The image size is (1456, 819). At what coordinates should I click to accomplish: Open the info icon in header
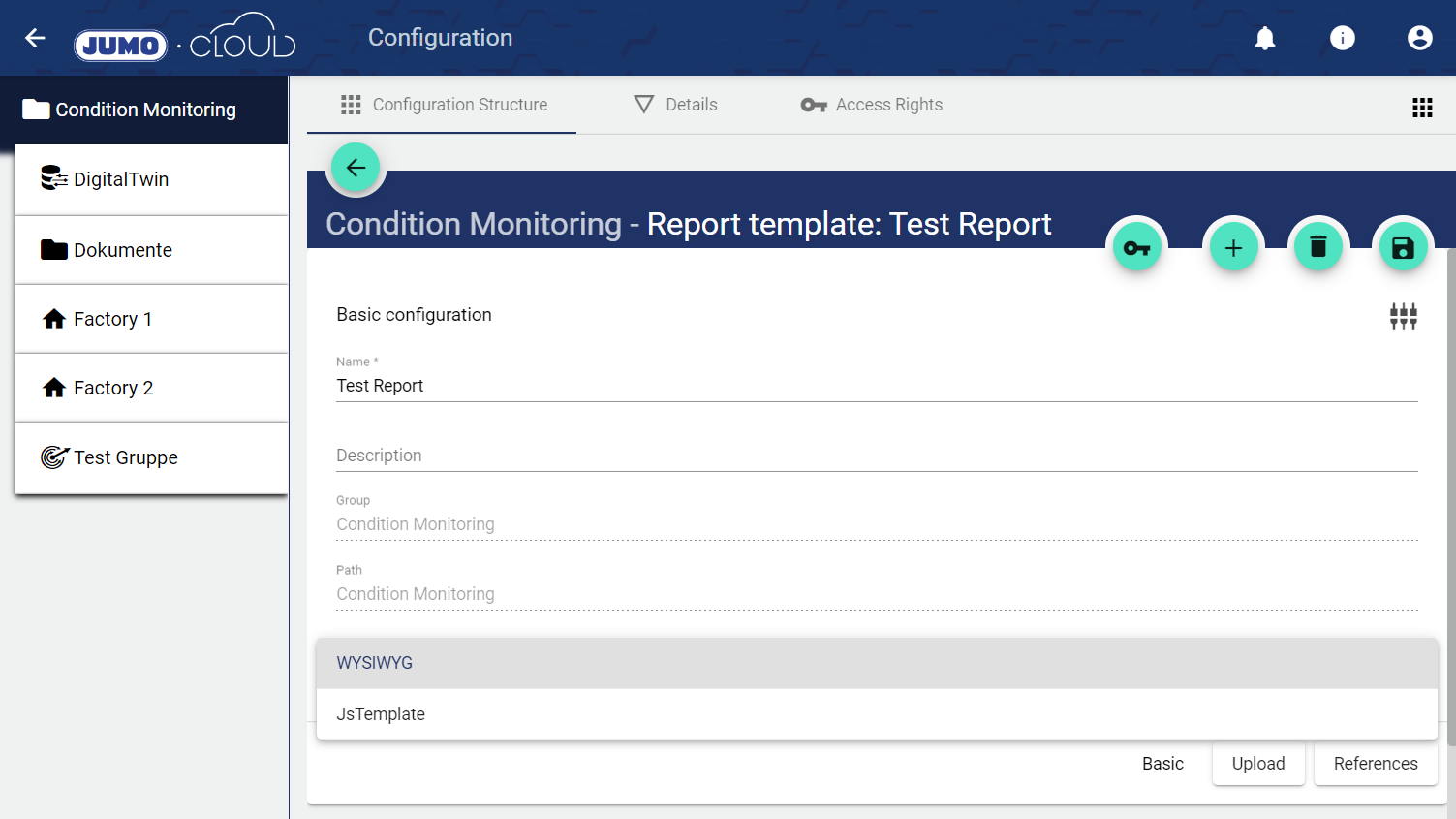pos(1342,38)
